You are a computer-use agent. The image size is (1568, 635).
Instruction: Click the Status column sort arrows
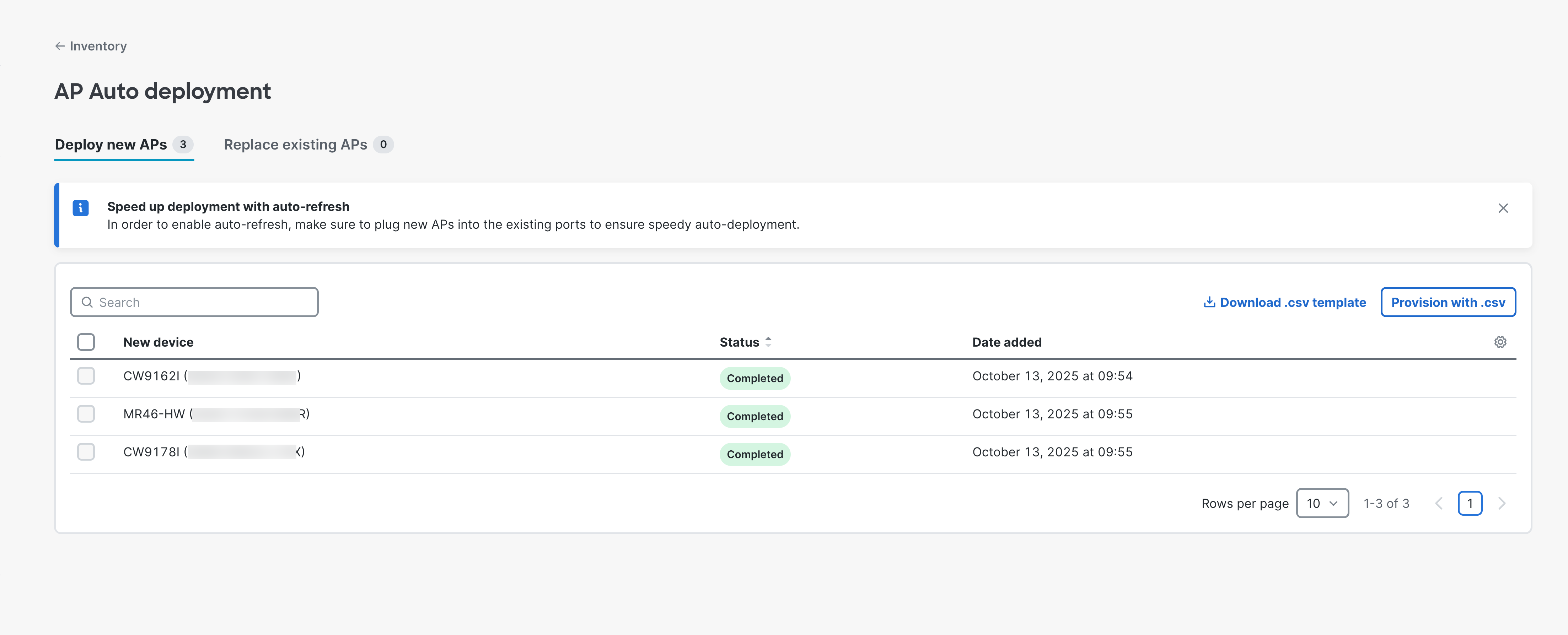[x=768, y=342]
